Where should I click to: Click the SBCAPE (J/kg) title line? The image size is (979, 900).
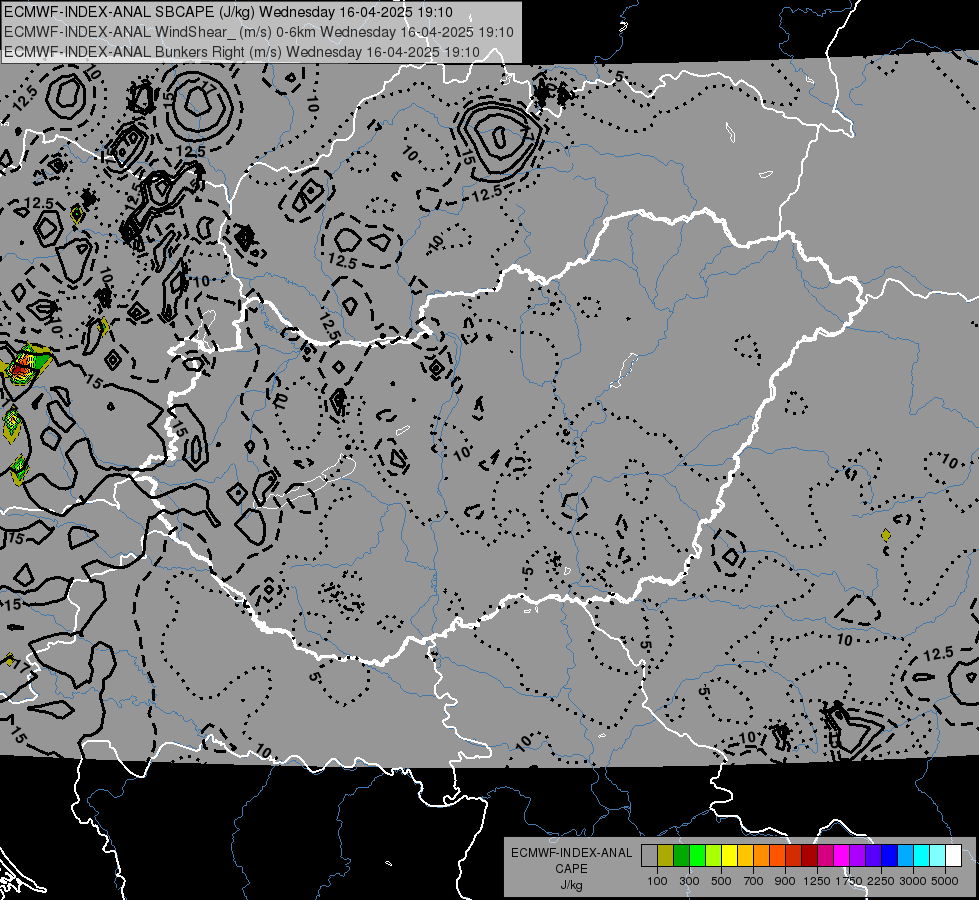(229, 12)
